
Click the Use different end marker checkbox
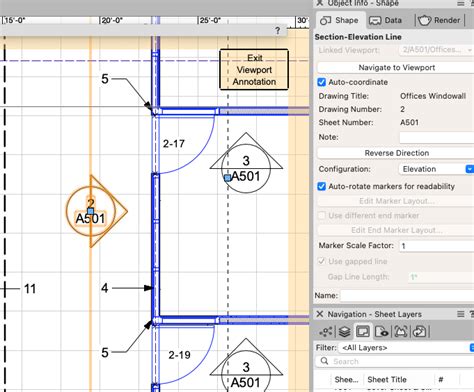tap(322, 215)
